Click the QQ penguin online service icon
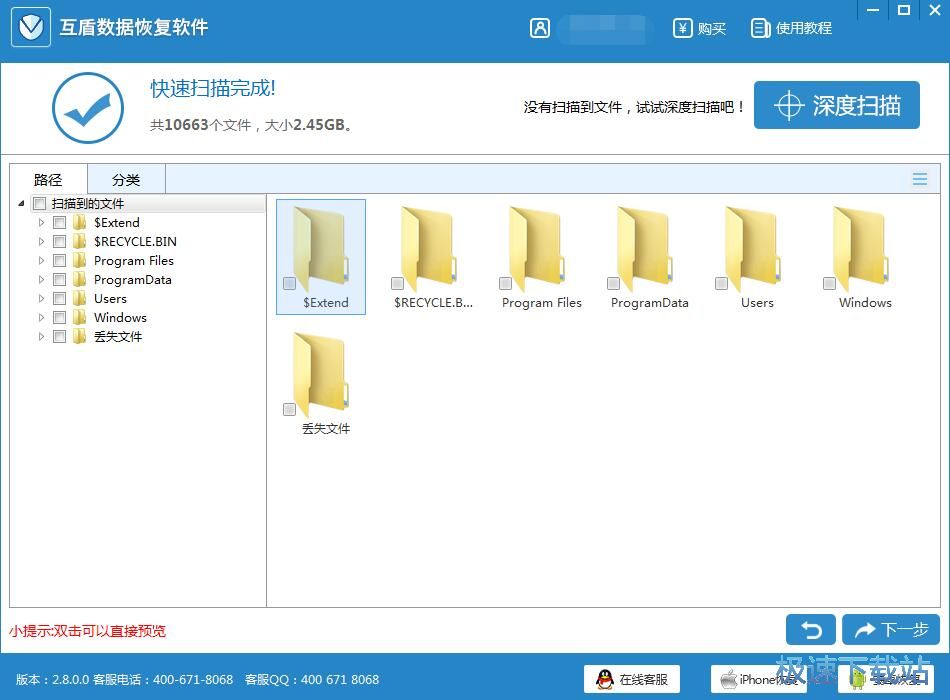This screenshot has height=700, width=950. click(604, 679)
